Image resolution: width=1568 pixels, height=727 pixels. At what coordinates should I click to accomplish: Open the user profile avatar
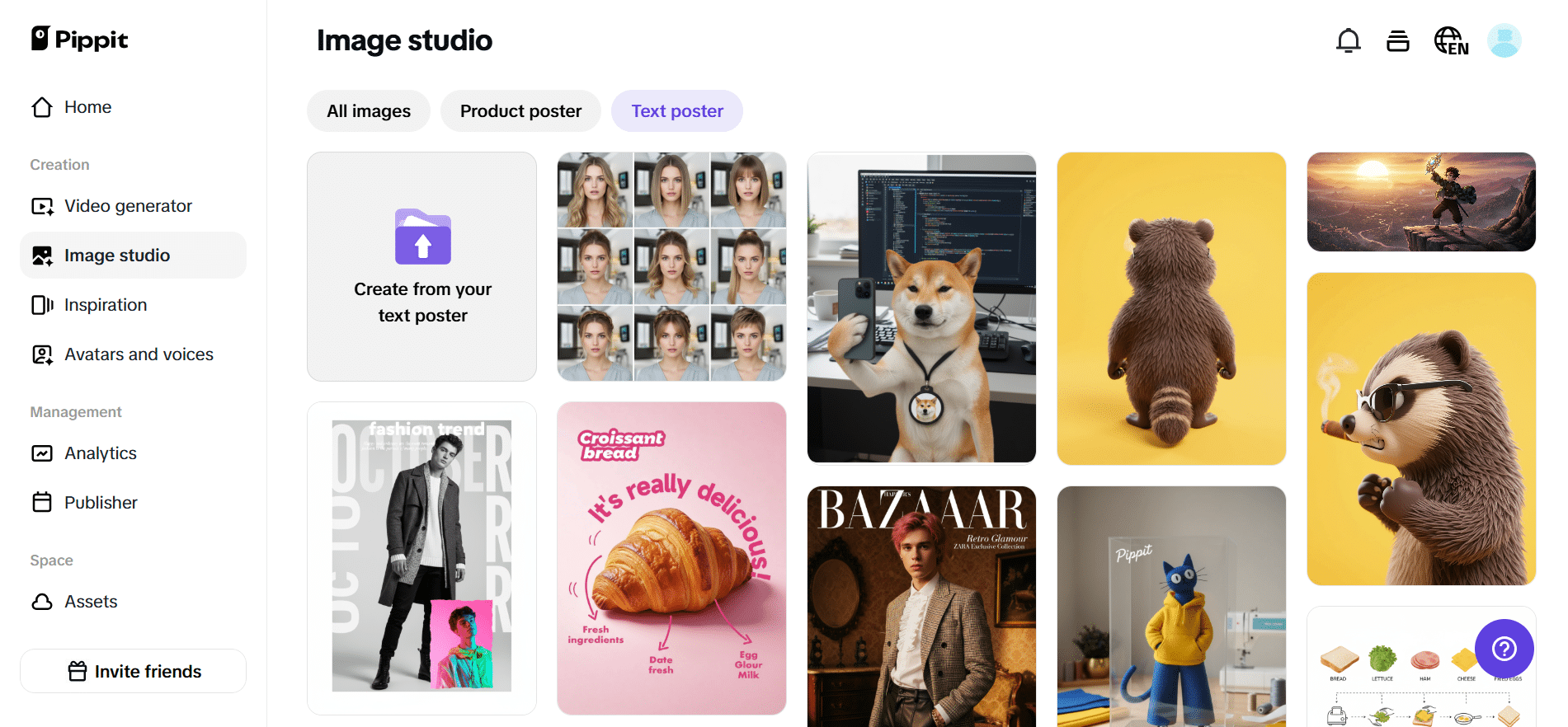1504,40
